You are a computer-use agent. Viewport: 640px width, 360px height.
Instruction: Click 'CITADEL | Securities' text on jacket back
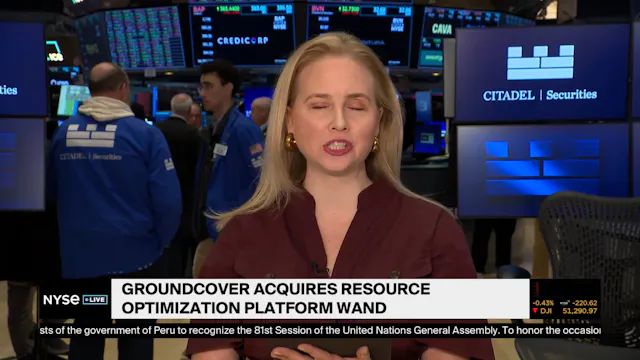click(x=90, y=156)
